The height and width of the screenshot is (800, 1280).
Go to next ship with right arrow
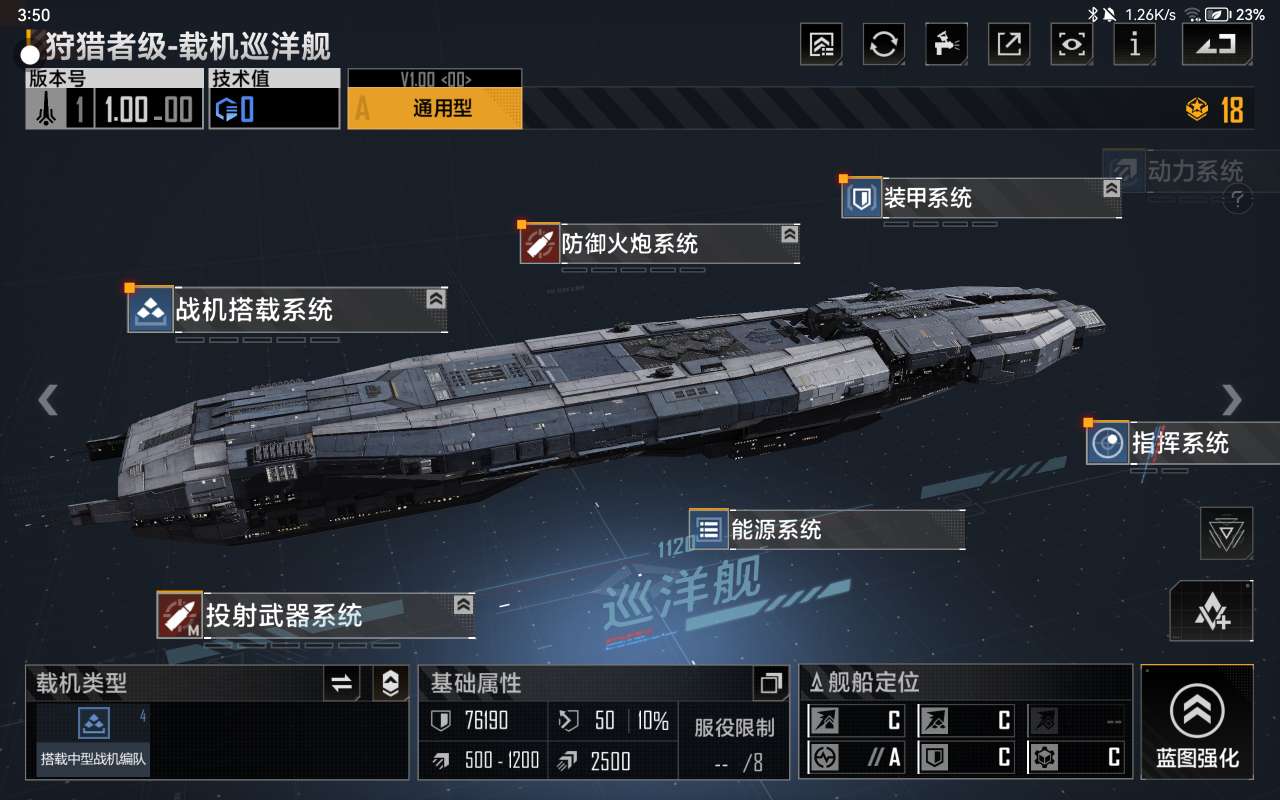[x=1232, y=400]
